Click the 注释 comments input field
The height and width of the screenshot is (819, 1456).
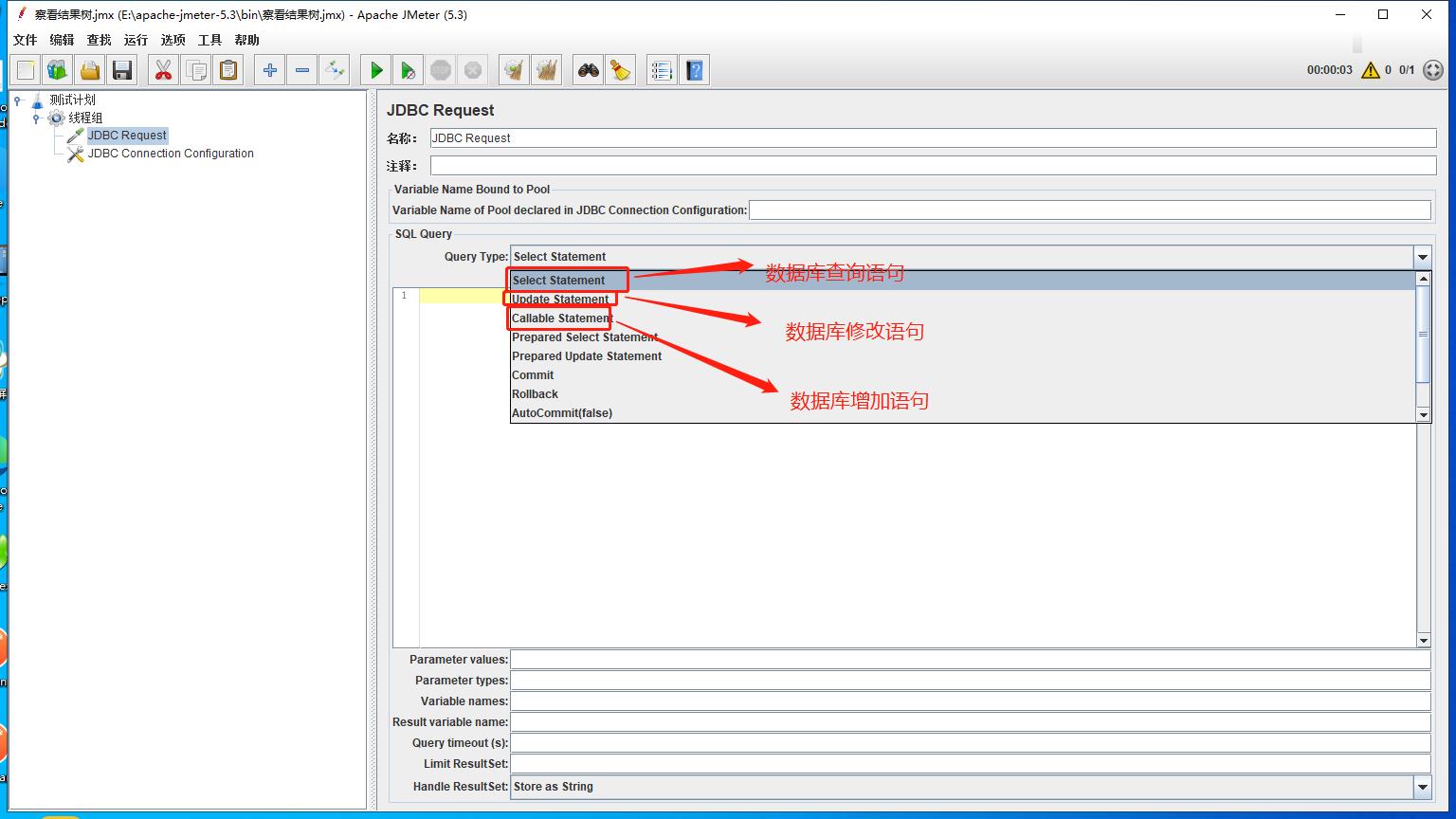point(933,166)
